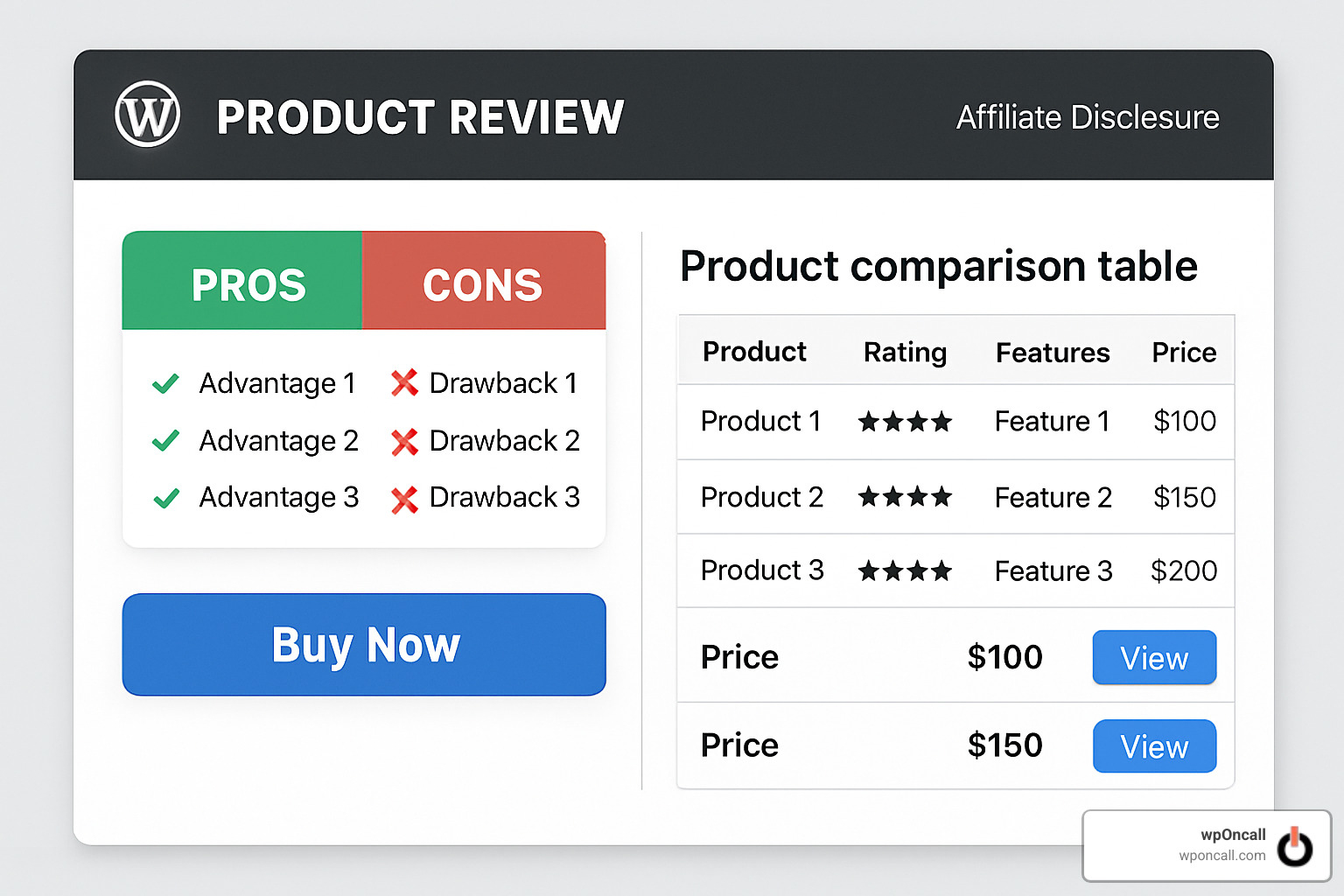Click the red X beside Drawback 3

click(x=404, y=500)
